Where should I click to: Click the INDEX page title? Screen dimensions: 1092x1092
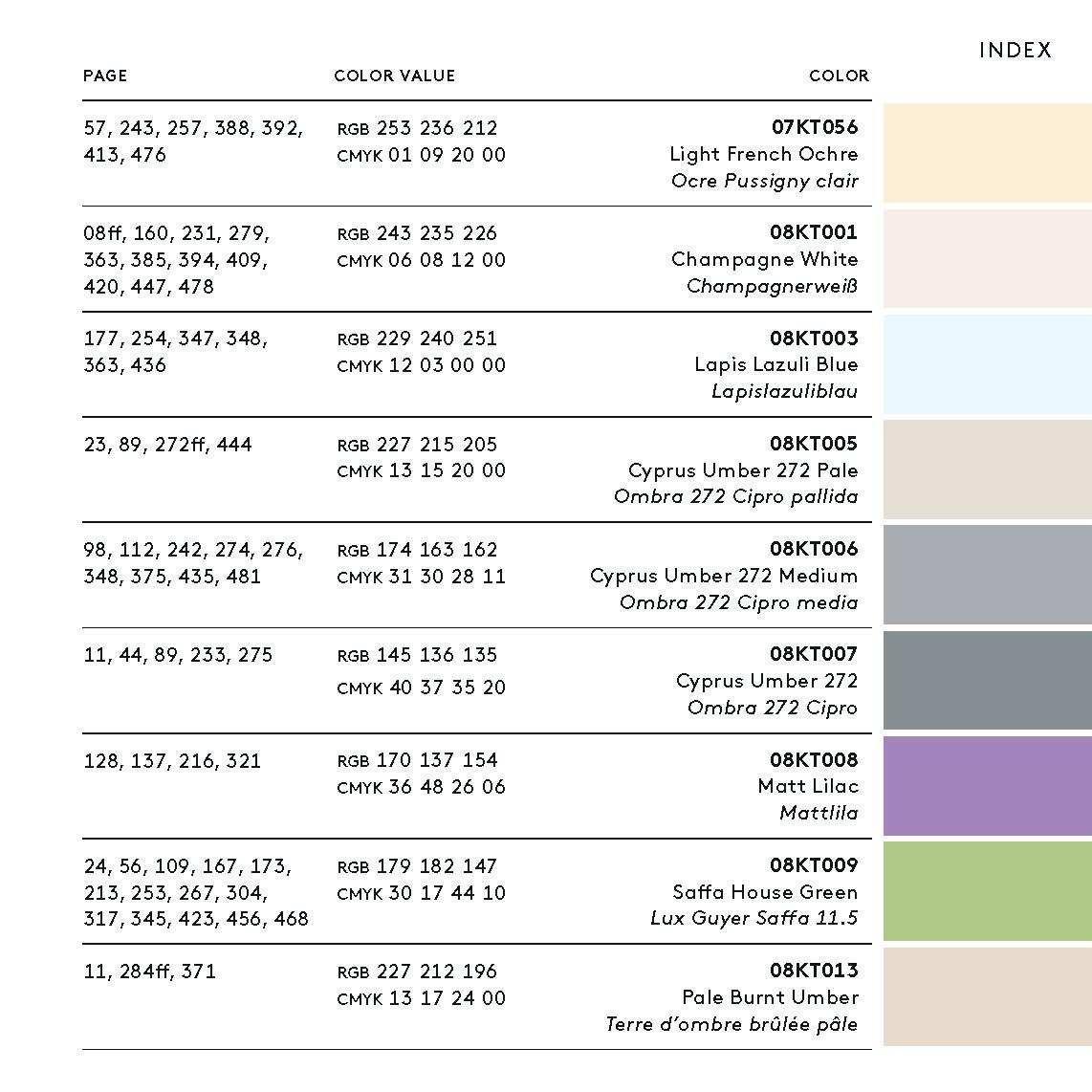(x=1015, y=51)
